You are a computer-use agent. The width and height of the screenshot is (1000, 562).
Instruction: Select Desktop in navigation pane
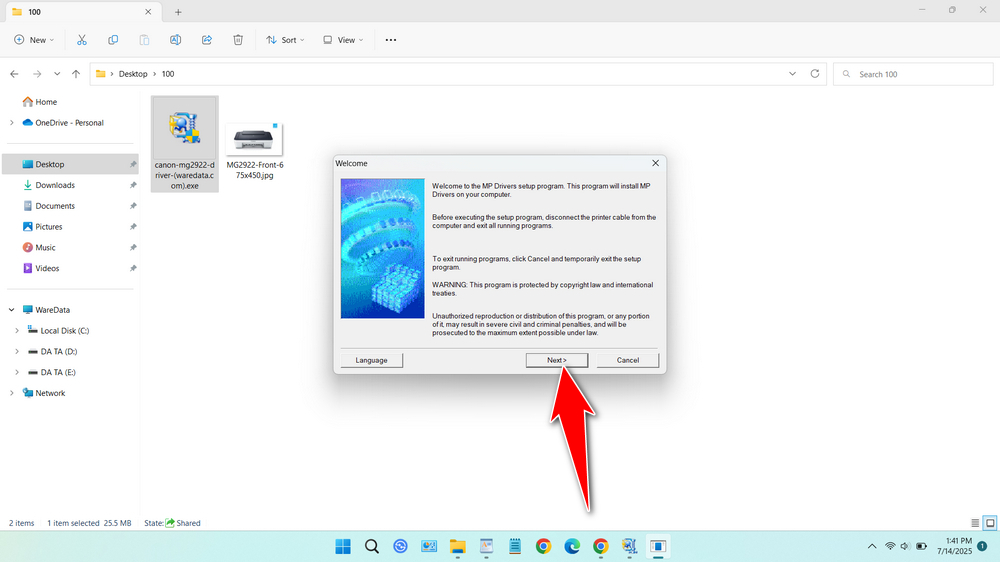(70, 165)
